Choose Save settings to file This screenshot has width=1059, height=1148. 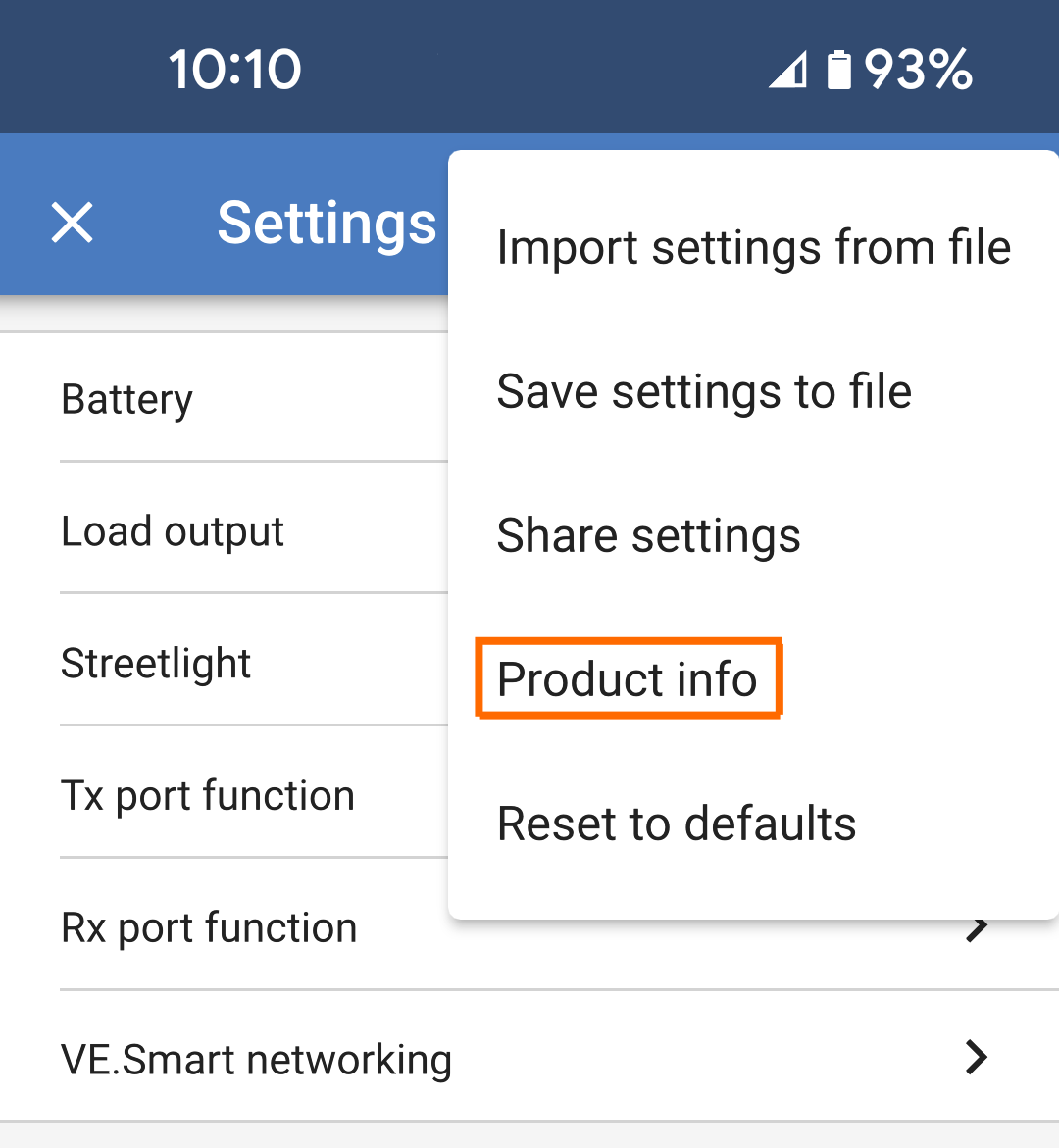pyautogui.click(x=704, y=390)
